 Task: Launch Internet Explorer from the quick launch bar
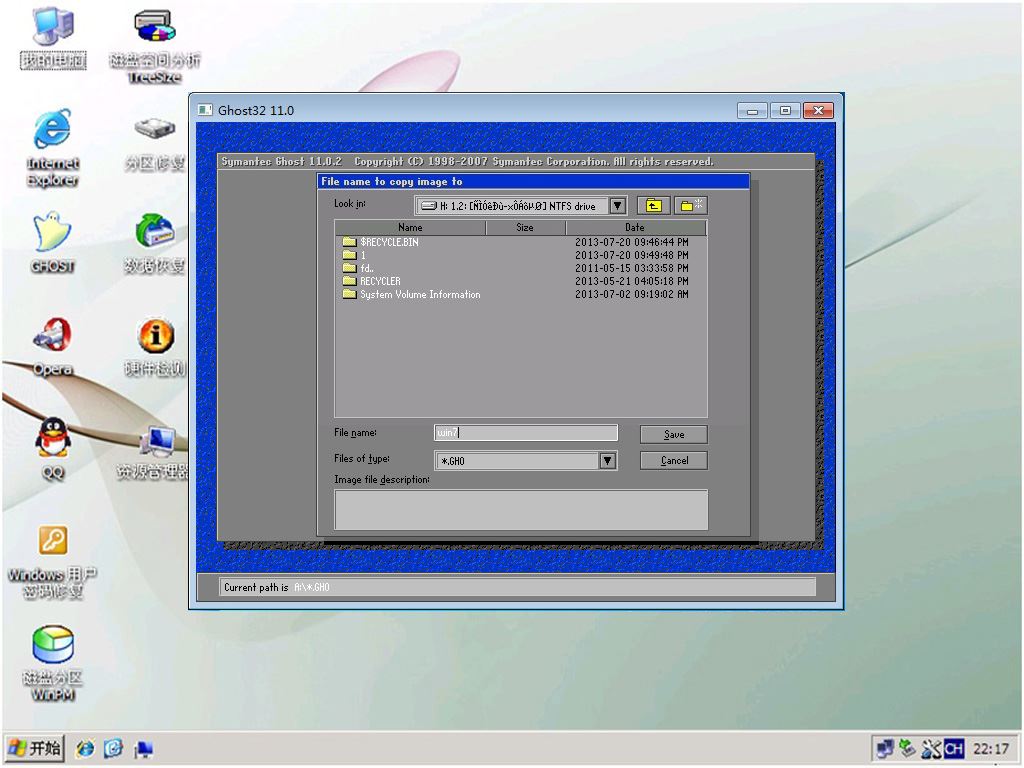tap(85, 748)
